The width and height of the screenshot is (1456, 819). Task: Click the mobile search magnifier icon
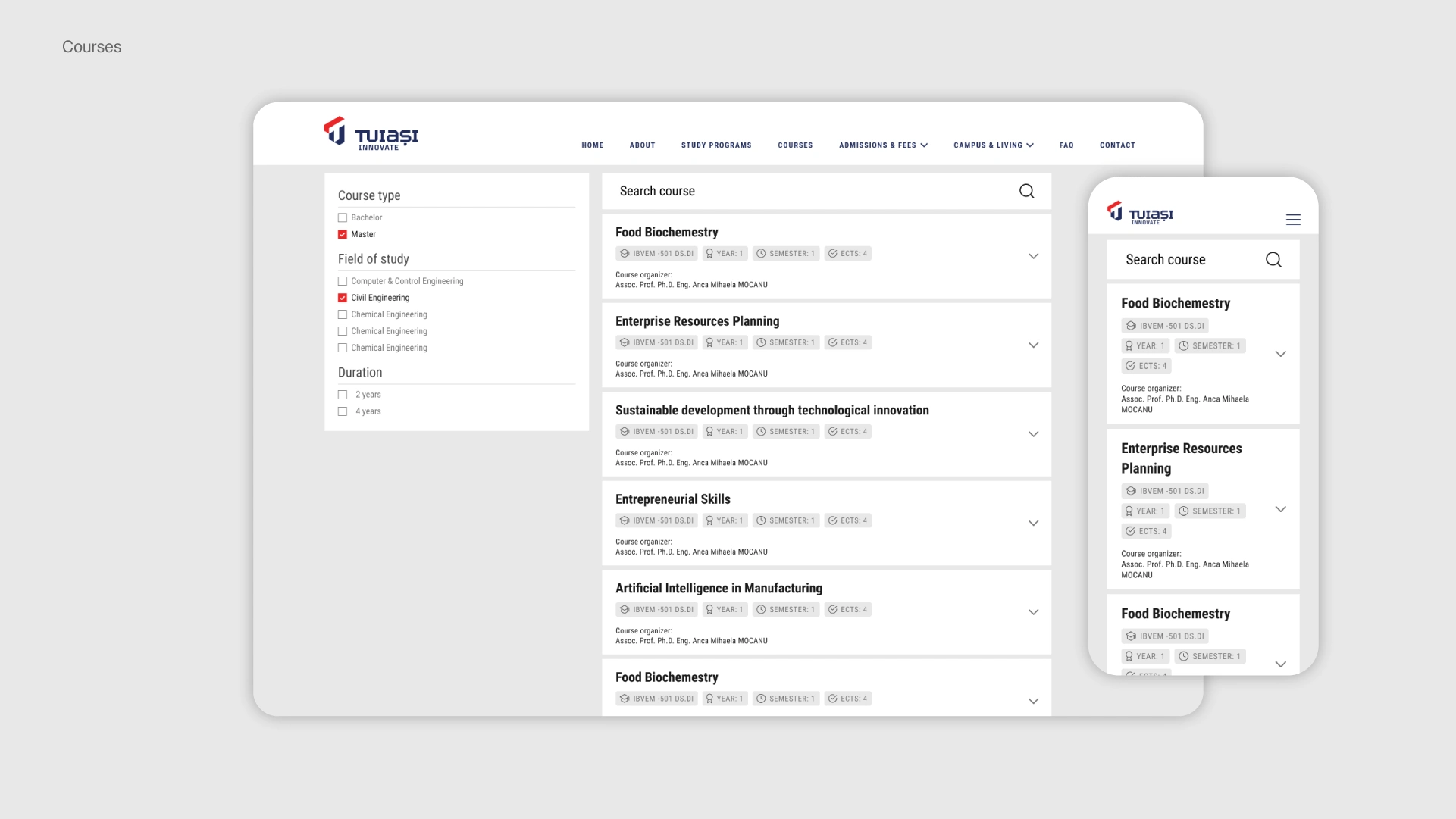(1273, 260)
